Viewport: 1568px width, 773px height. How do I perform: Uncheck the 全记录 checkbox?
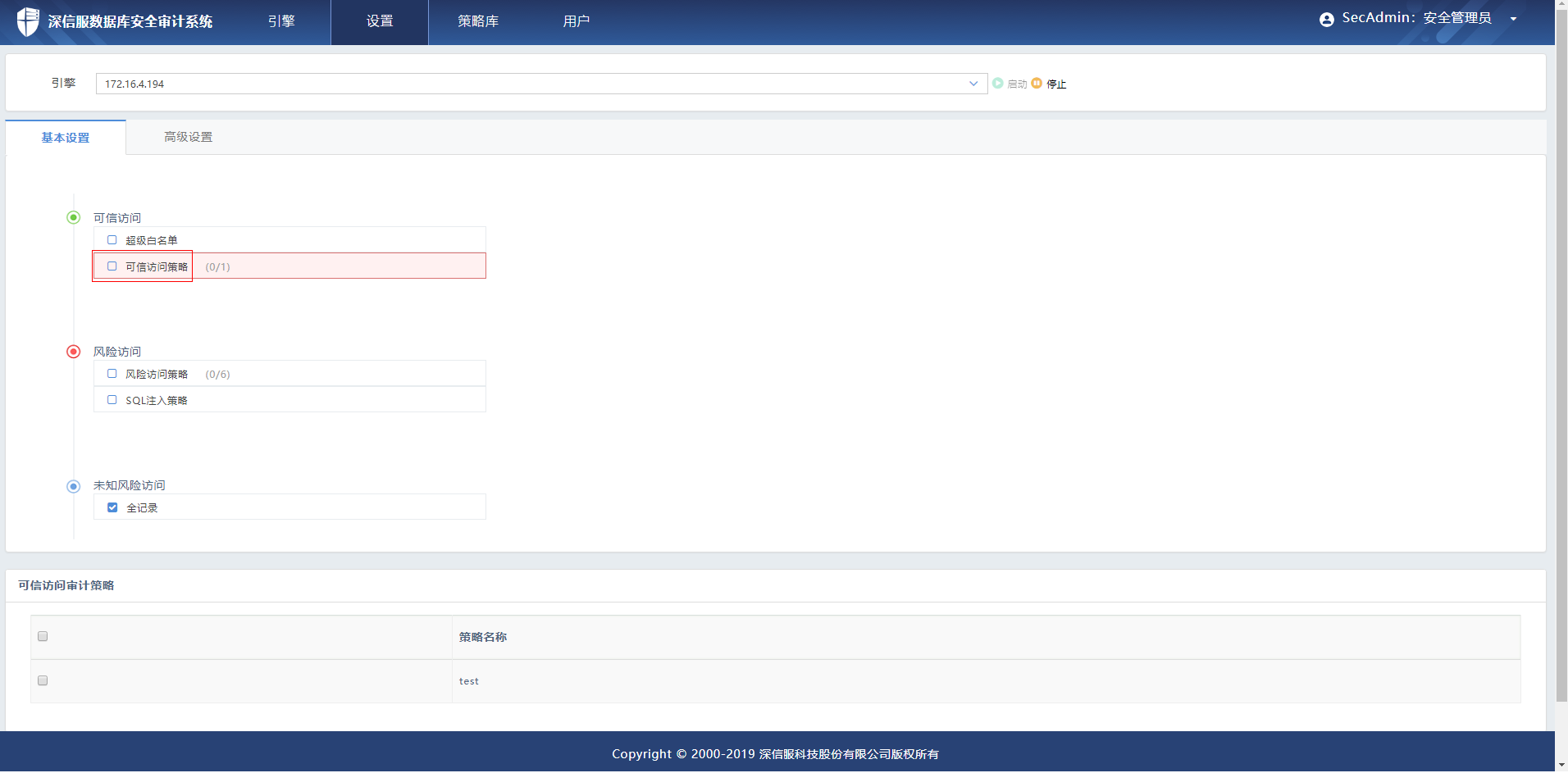[112, 507]
